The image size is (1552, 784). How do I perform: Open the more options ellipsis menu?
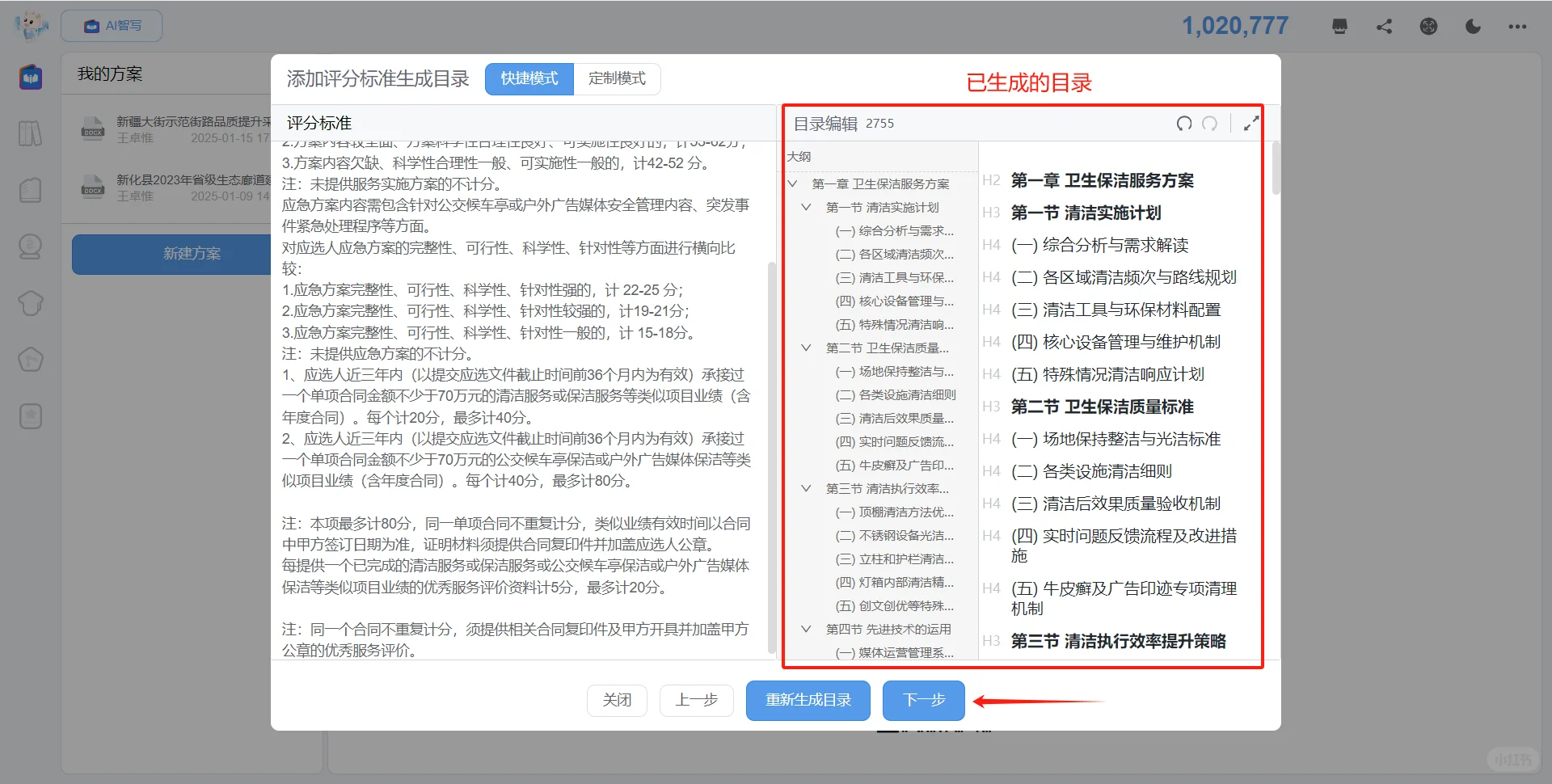click(x=1516, y=26)
